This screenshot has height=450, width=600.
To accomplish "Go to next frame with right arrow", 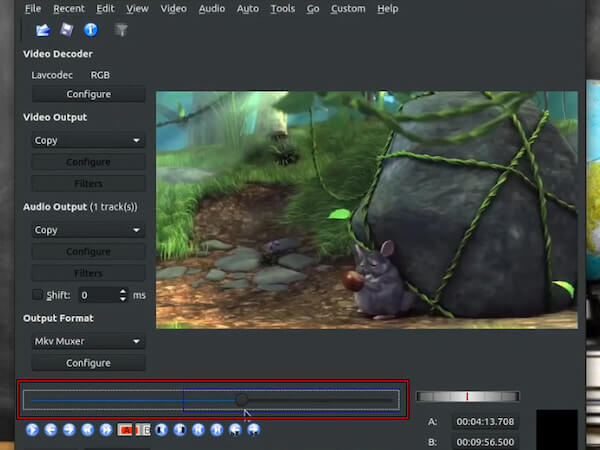I will (69, 430).
